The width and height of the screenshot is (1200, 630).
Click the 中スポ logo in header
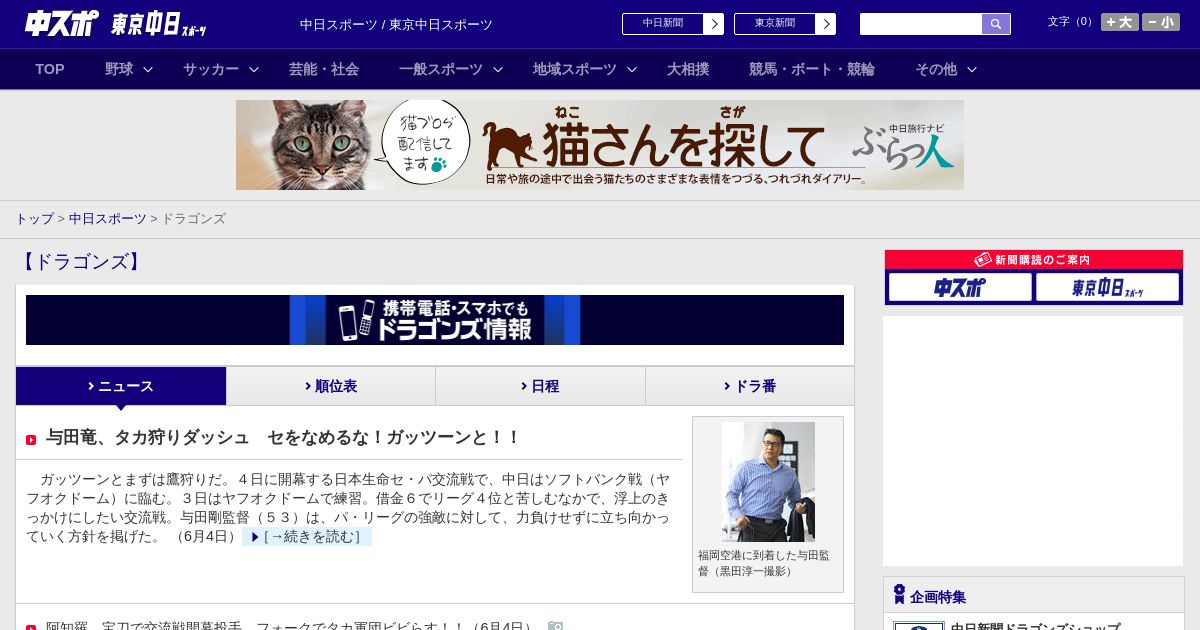(x=61, y=23)
